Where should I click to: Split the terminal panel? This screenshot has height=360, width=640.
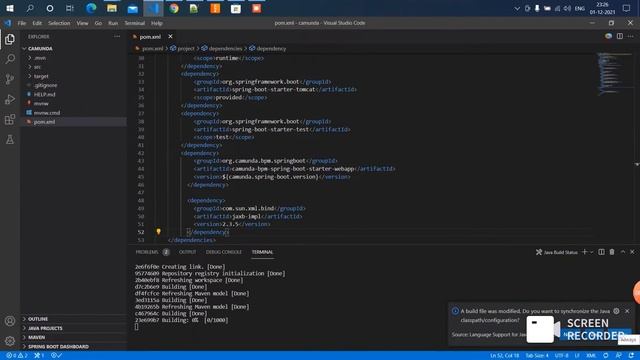tap(601, 252)
